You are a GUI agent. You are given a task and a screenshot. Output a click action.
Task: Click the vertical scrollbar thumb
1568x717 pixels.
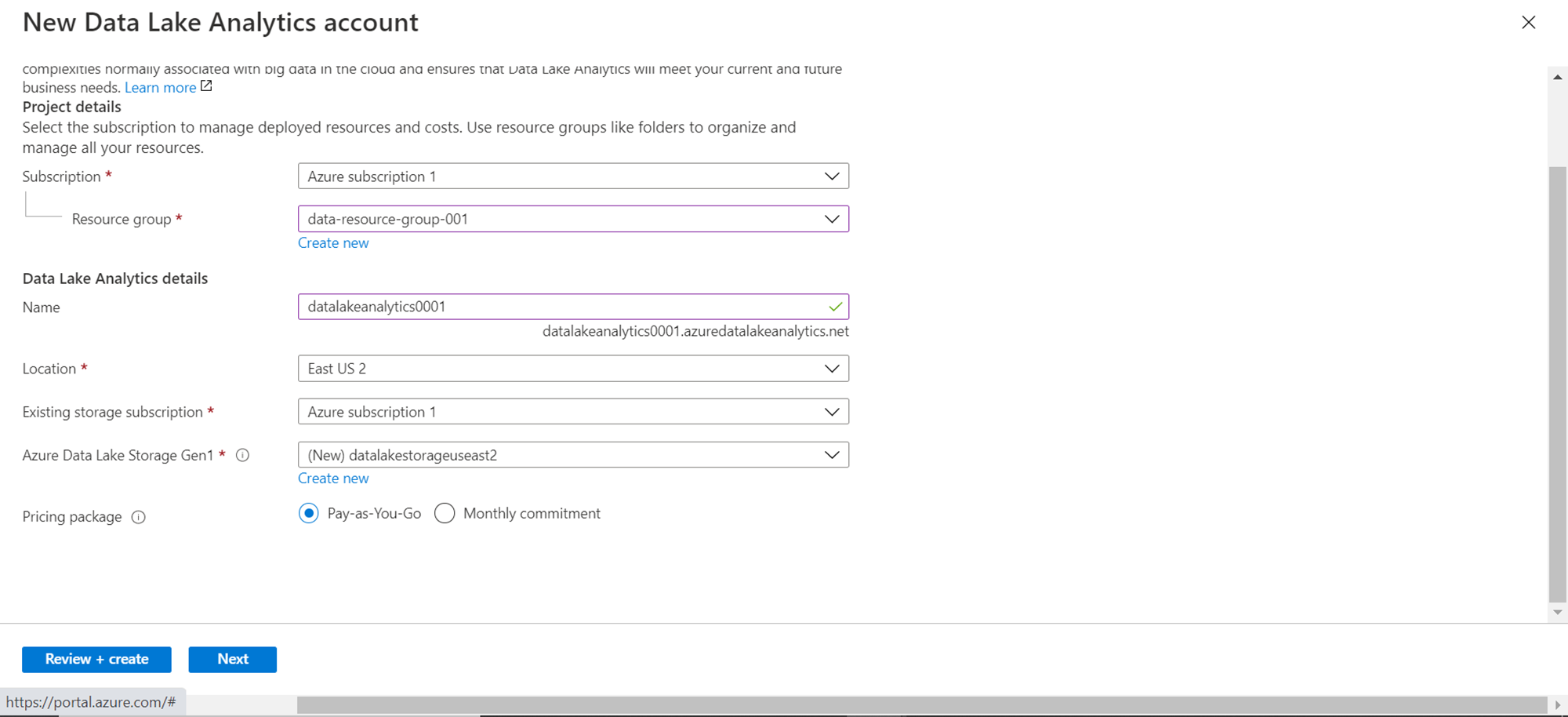(1558, 384)
